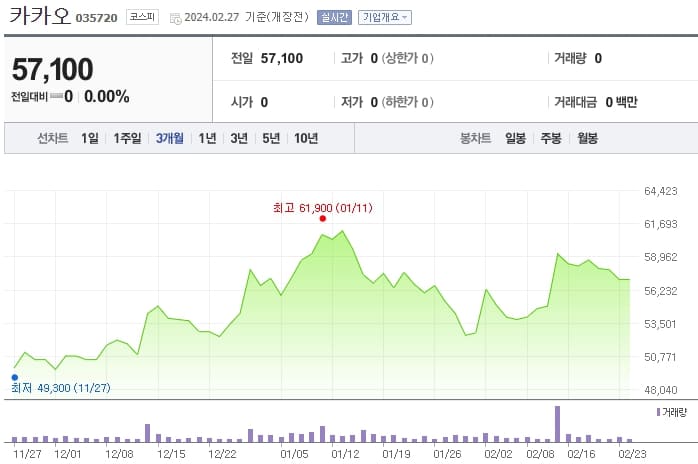
Task: Click the calendar icon beside 2024.02.27
Action: (x=176, y=18)
